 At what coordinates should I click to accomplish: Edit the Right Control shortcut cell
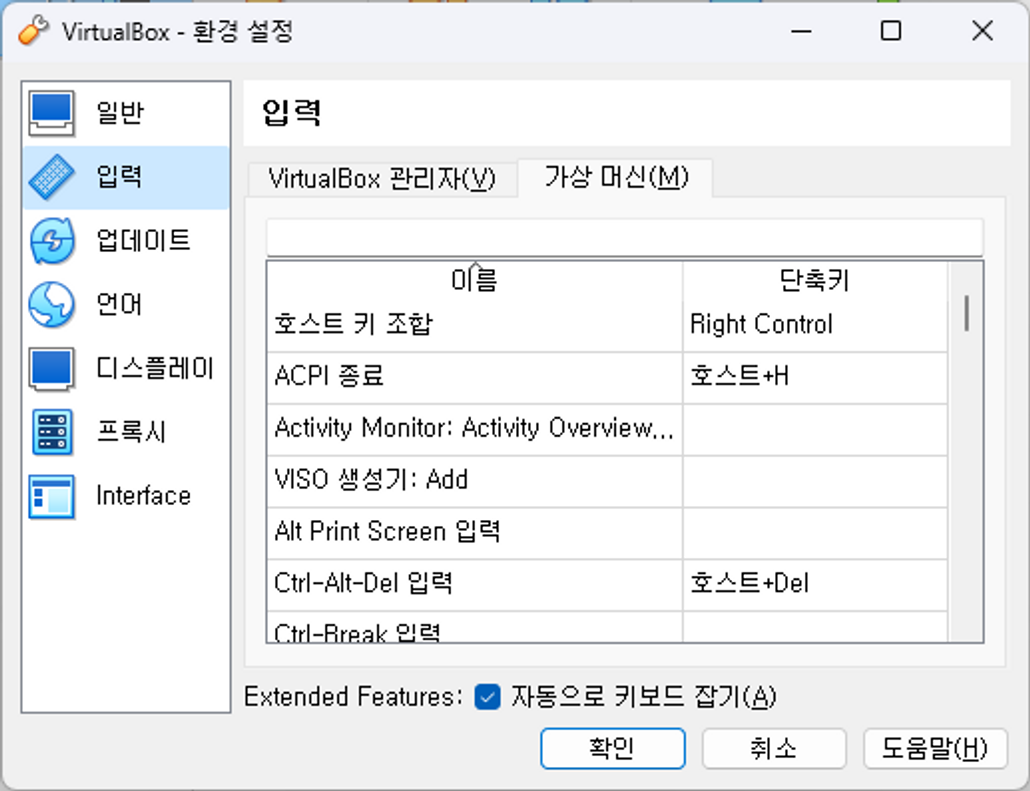click(815, 325)
